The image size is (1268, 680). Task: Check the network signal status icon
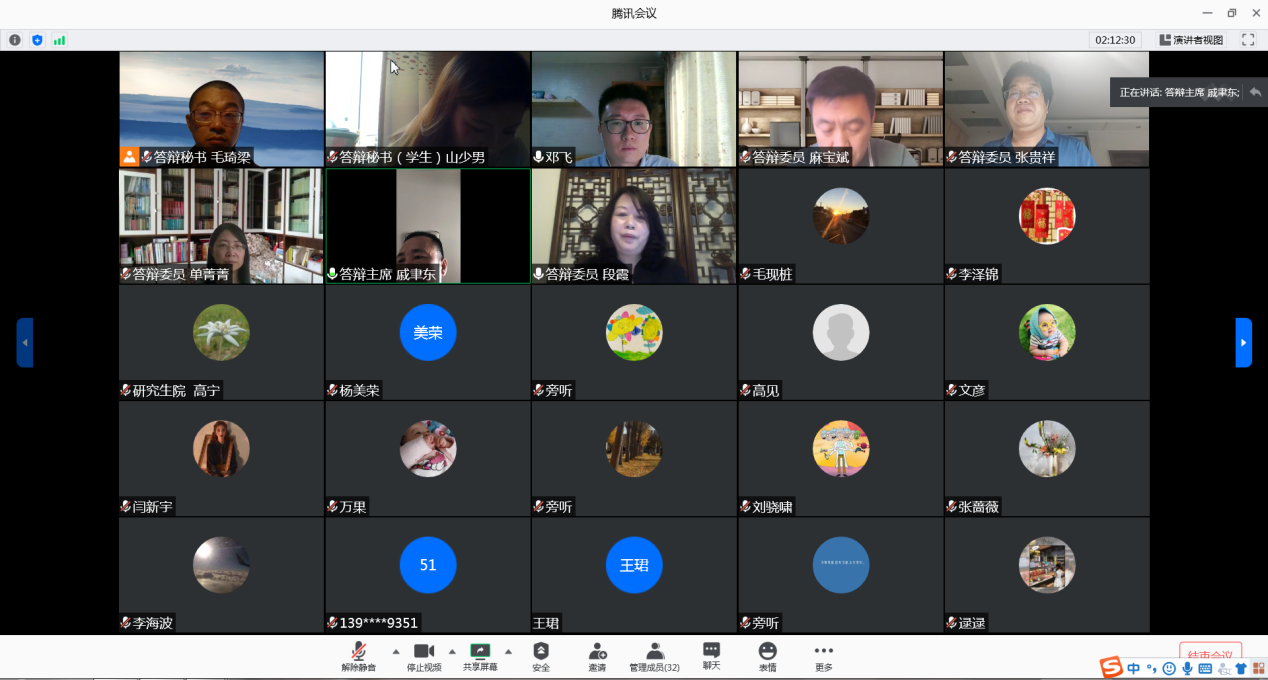click(59, 40)
